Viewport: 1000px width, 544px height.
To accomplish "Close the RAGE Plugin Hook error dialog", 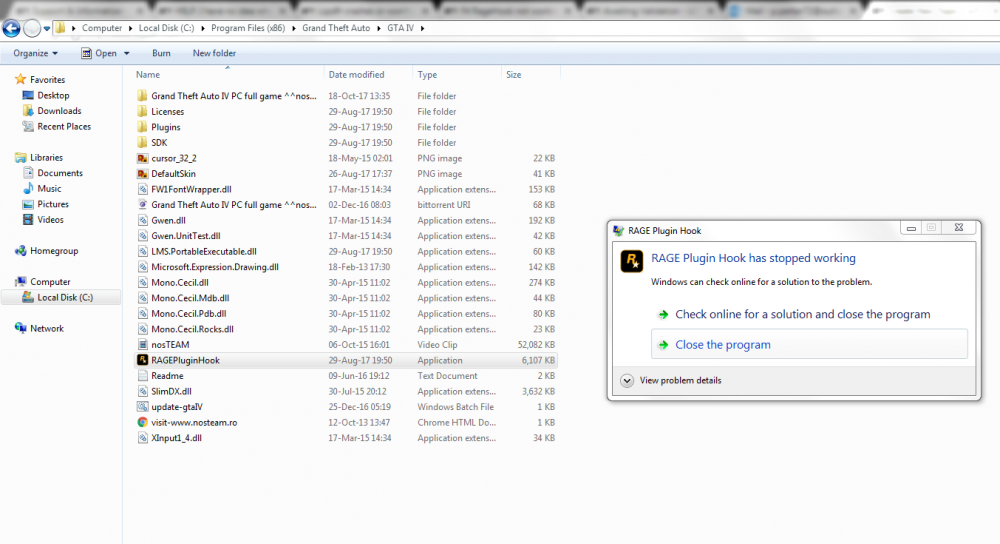I will [959, 228].
